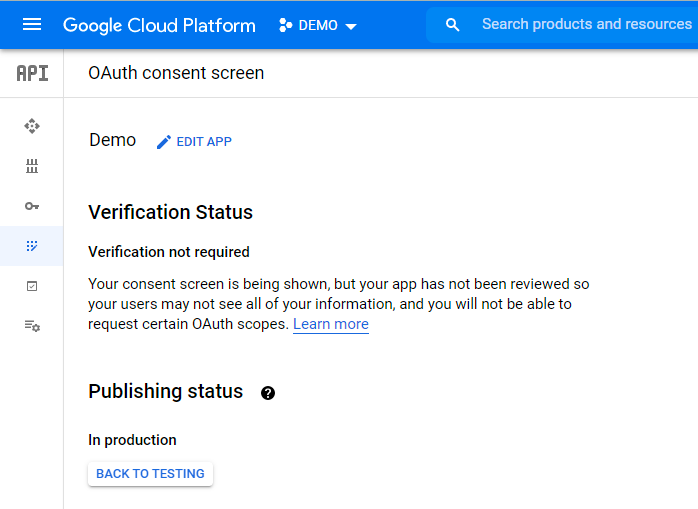This screenshot has width=698, height=509.
Task: Select the OAuth consent screen sidebar icon
Action: point(32,246)
